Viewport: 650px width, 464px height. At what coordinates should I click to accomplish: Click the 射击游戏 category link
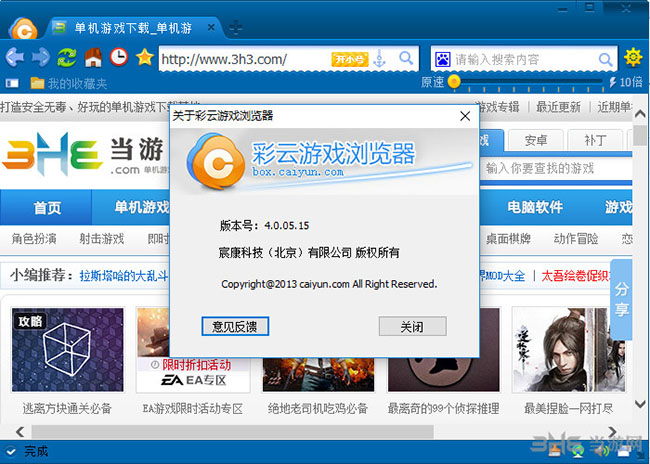point(102,239)
